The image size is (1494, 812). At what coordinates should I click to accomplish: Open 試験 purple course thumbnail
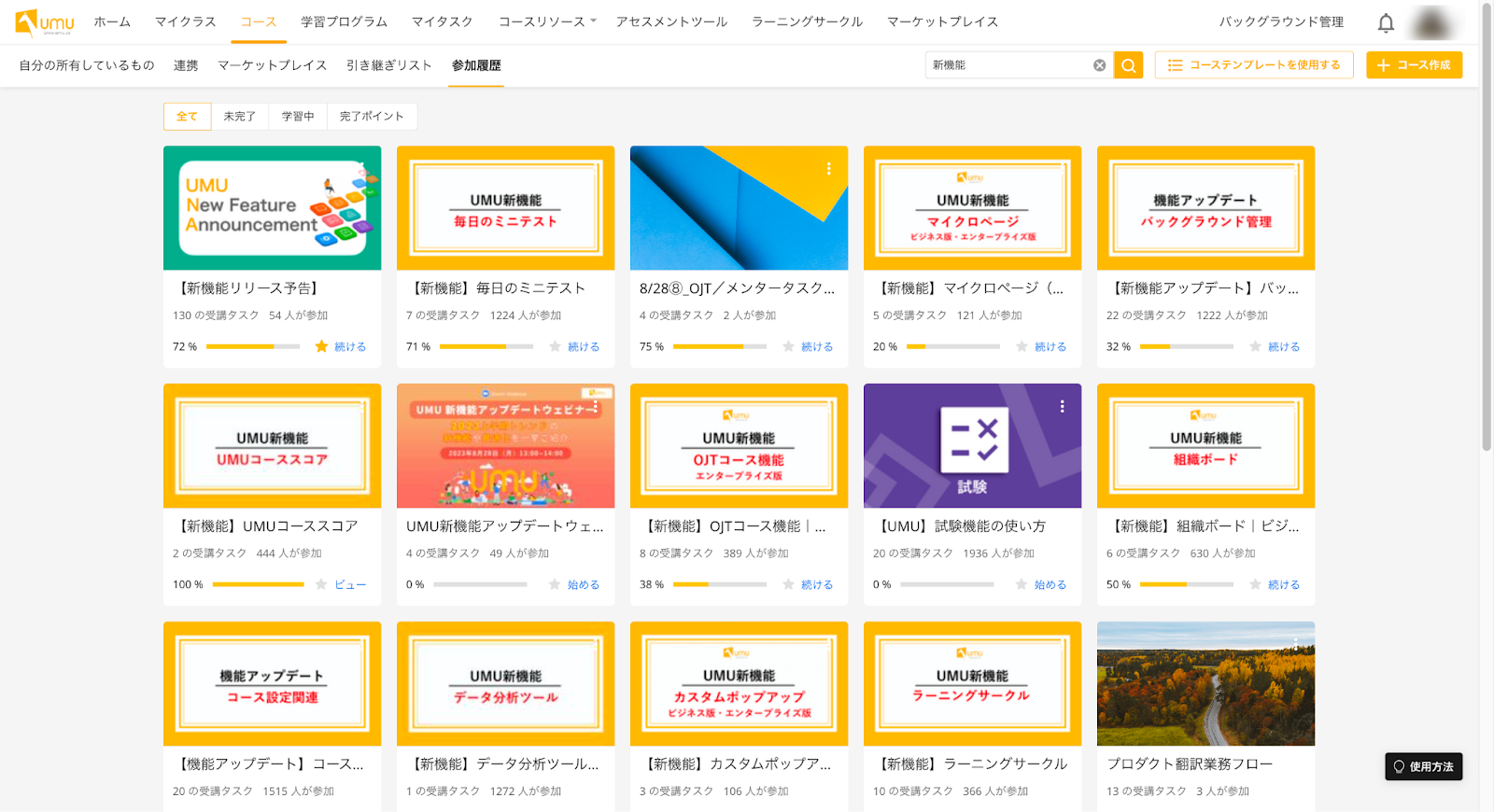click(x=972, y=445)
